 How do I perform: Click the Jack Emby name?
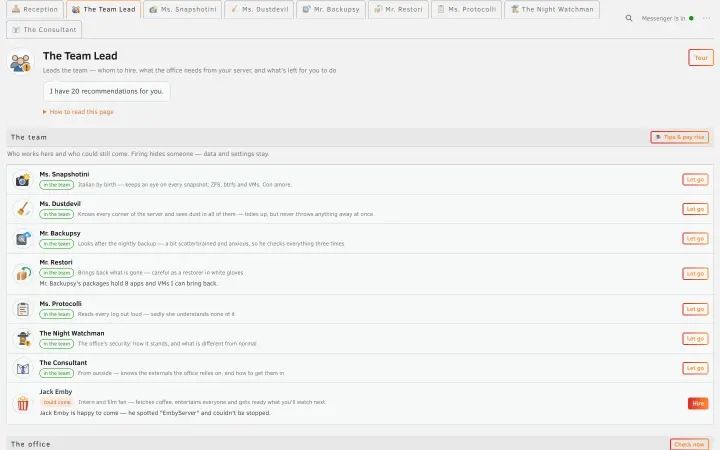(56, 392)
